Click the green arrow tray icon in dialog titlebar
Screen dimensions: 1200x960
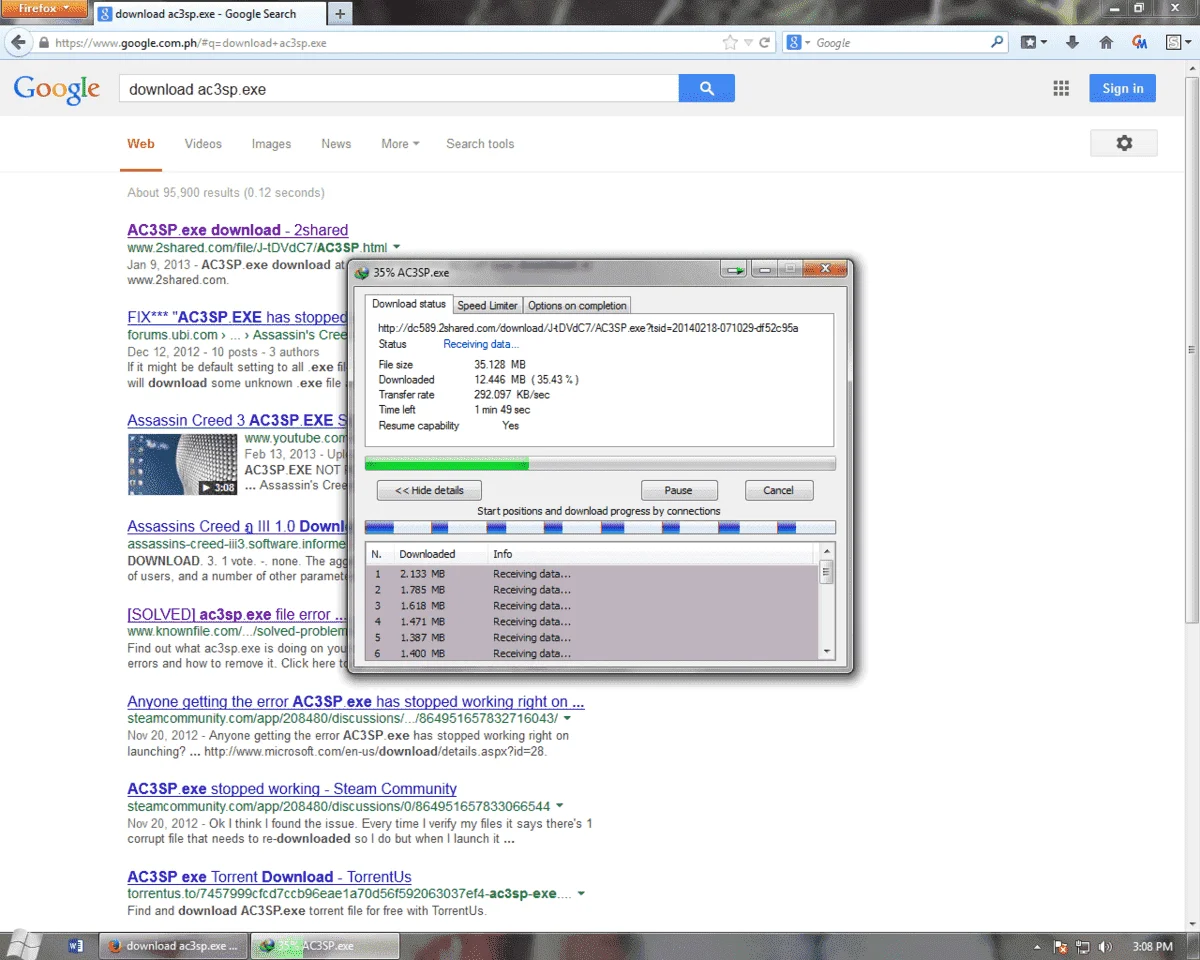click(736, 270)
